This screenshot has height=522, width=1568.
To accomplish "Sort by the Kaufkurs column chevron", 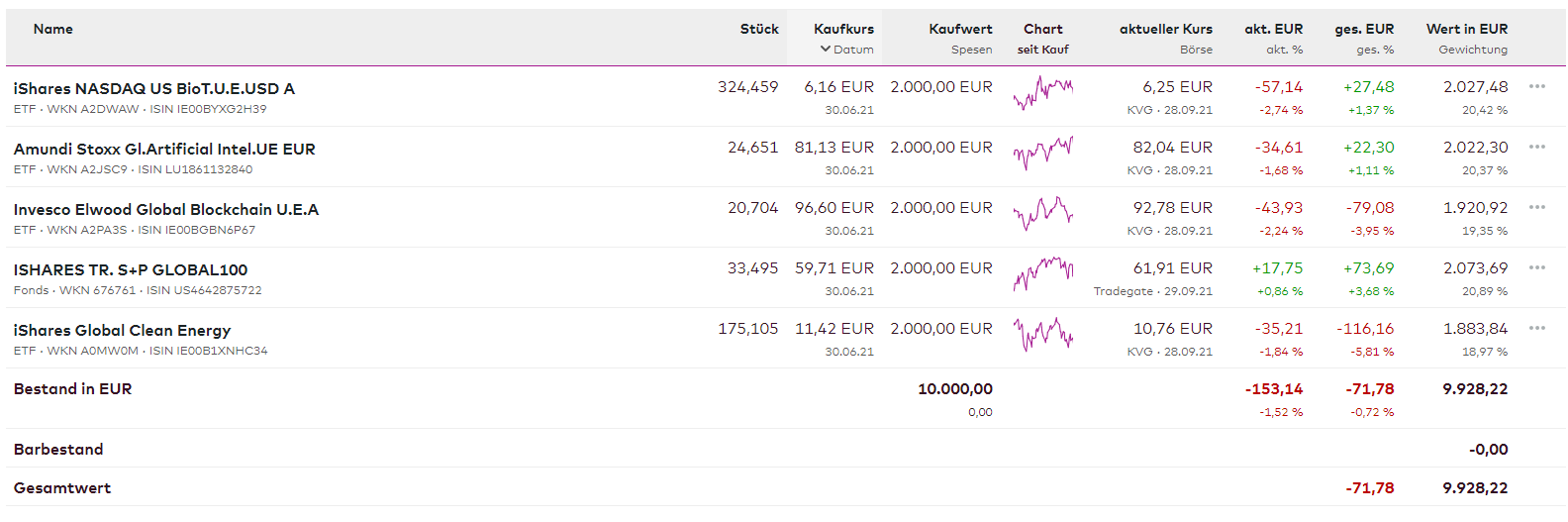I will (x=826, y=50).
